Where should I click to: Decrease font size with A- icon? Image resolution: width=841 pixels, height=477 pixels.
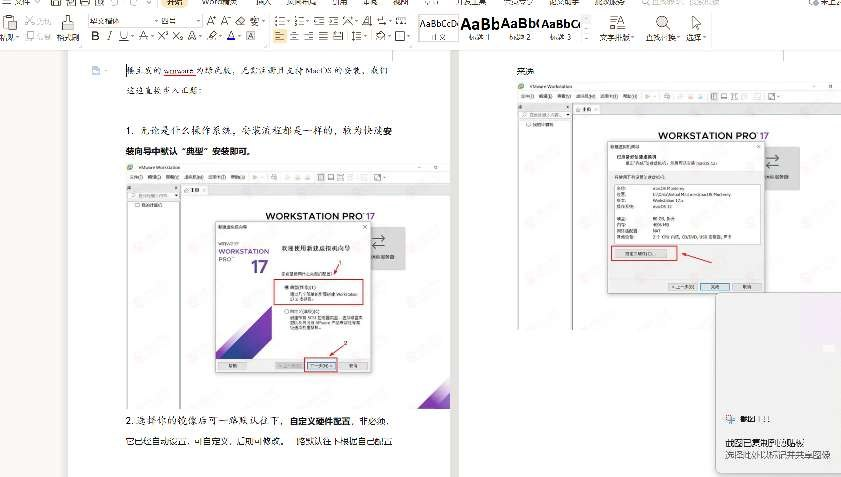pyautogui.click(x=226, y=20)
